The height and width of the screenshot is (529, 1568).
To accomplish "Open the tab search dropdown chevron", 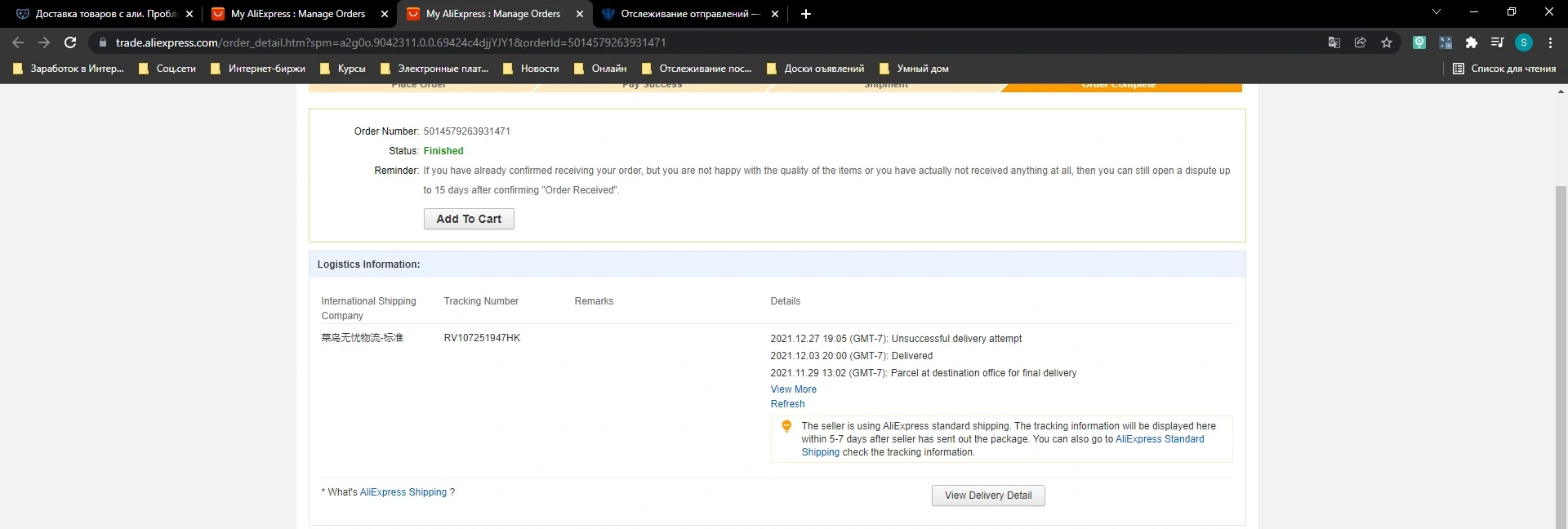I will pos(1437,12).
